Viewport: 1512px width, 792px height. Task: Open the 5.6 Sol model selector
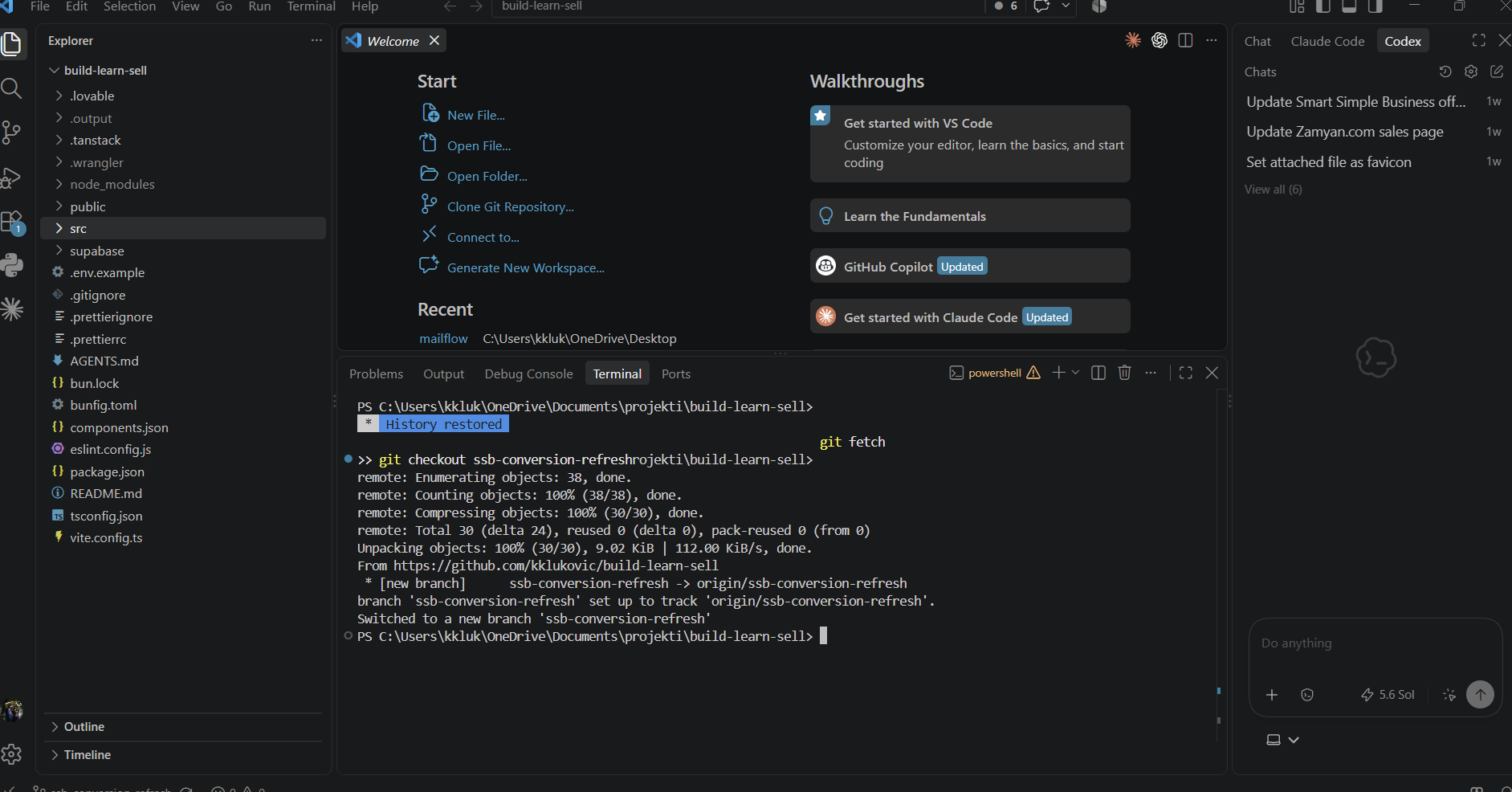point(1388,695)
